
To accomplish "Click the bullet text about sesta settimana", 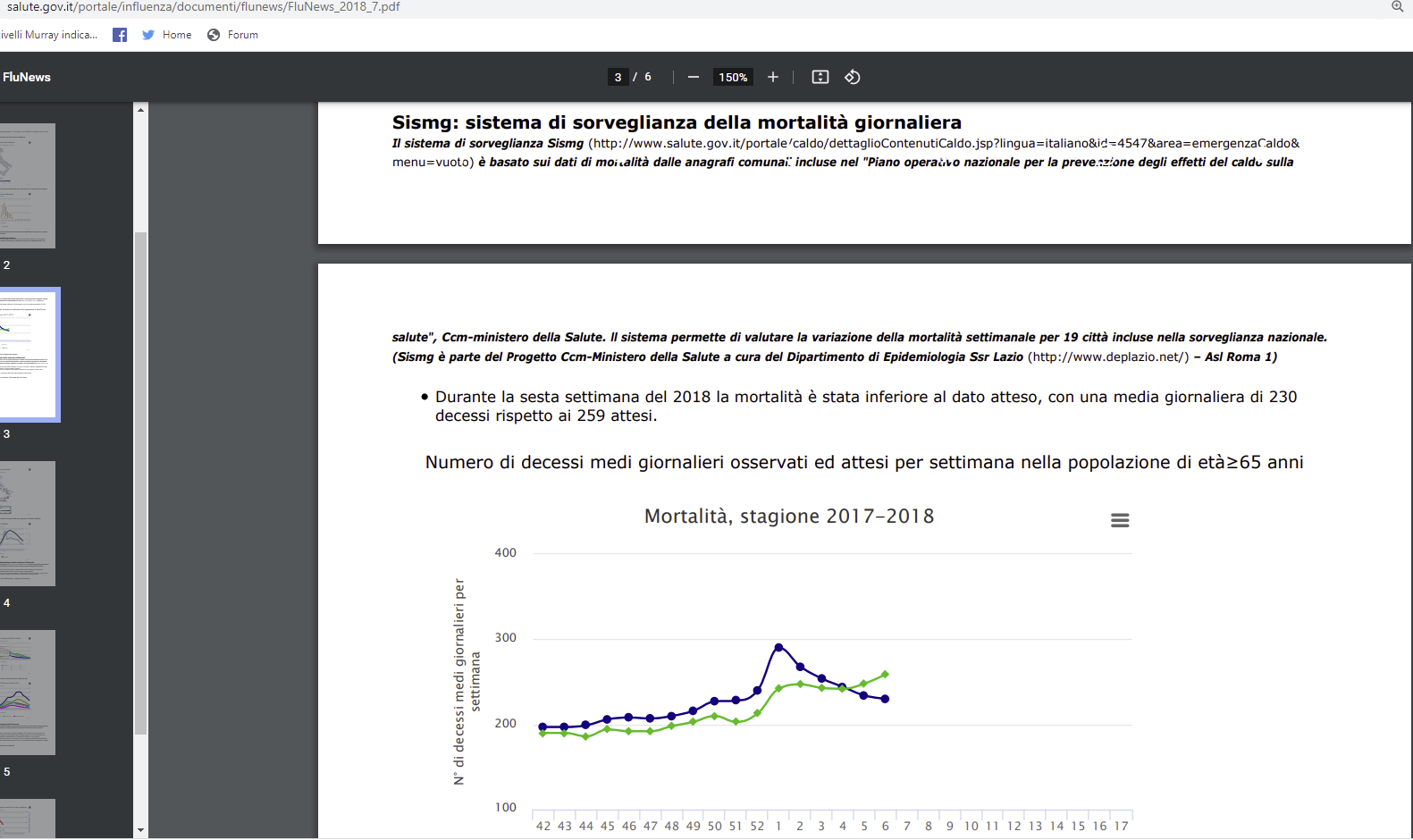I will click(x=866, y=406).
